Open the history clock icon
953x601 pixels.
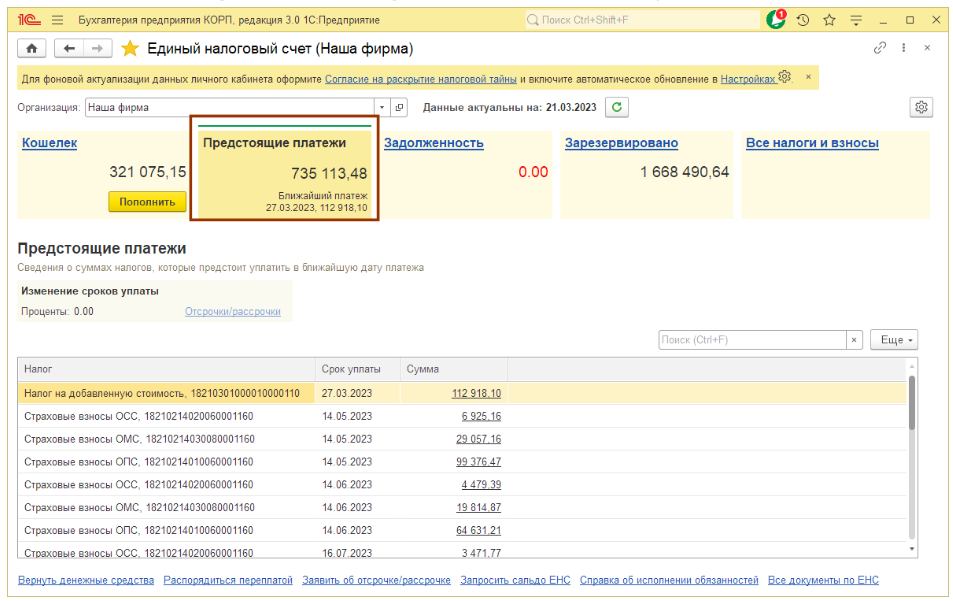click(x=802, y=20)
